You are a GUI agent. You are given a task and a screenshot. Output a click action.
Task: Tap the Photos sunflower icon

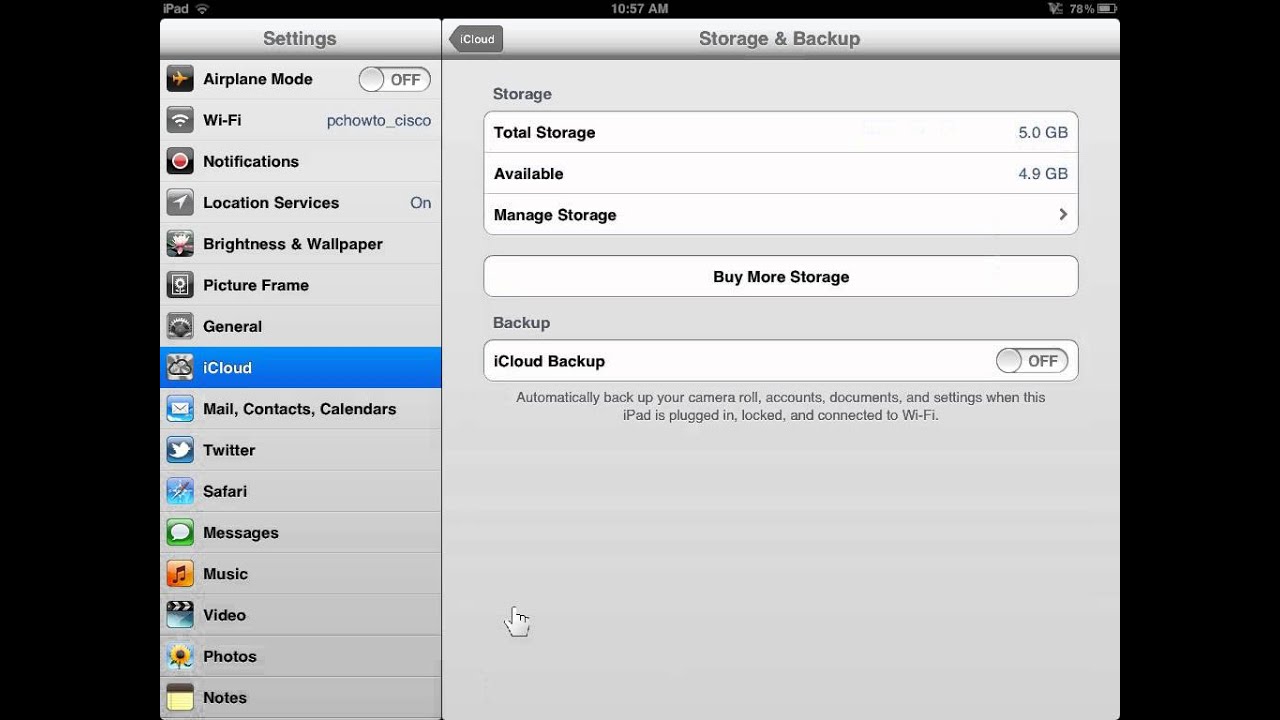(180, 656)
